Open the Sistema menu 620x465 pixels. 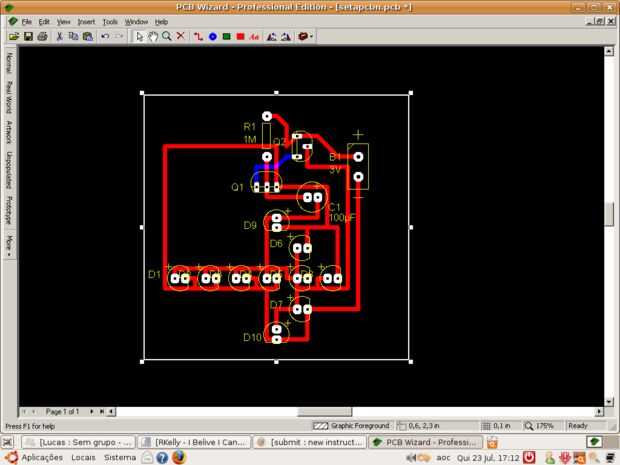[120, 457]
